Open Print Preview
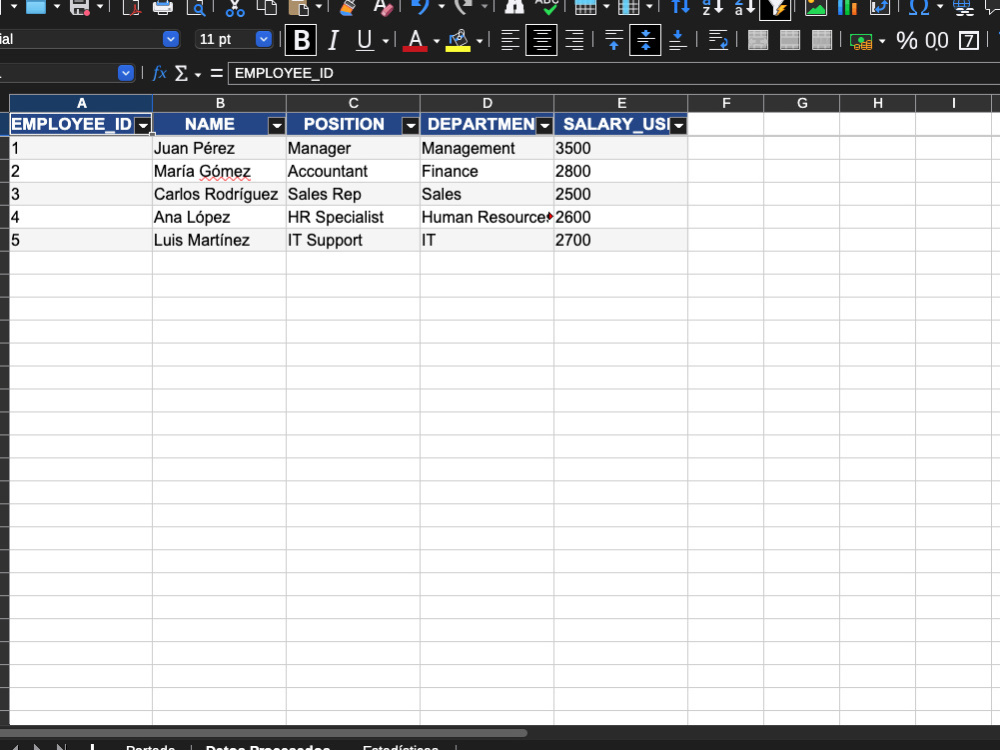This screenshot has height=750, width=1000. click(x=196, y=8)
